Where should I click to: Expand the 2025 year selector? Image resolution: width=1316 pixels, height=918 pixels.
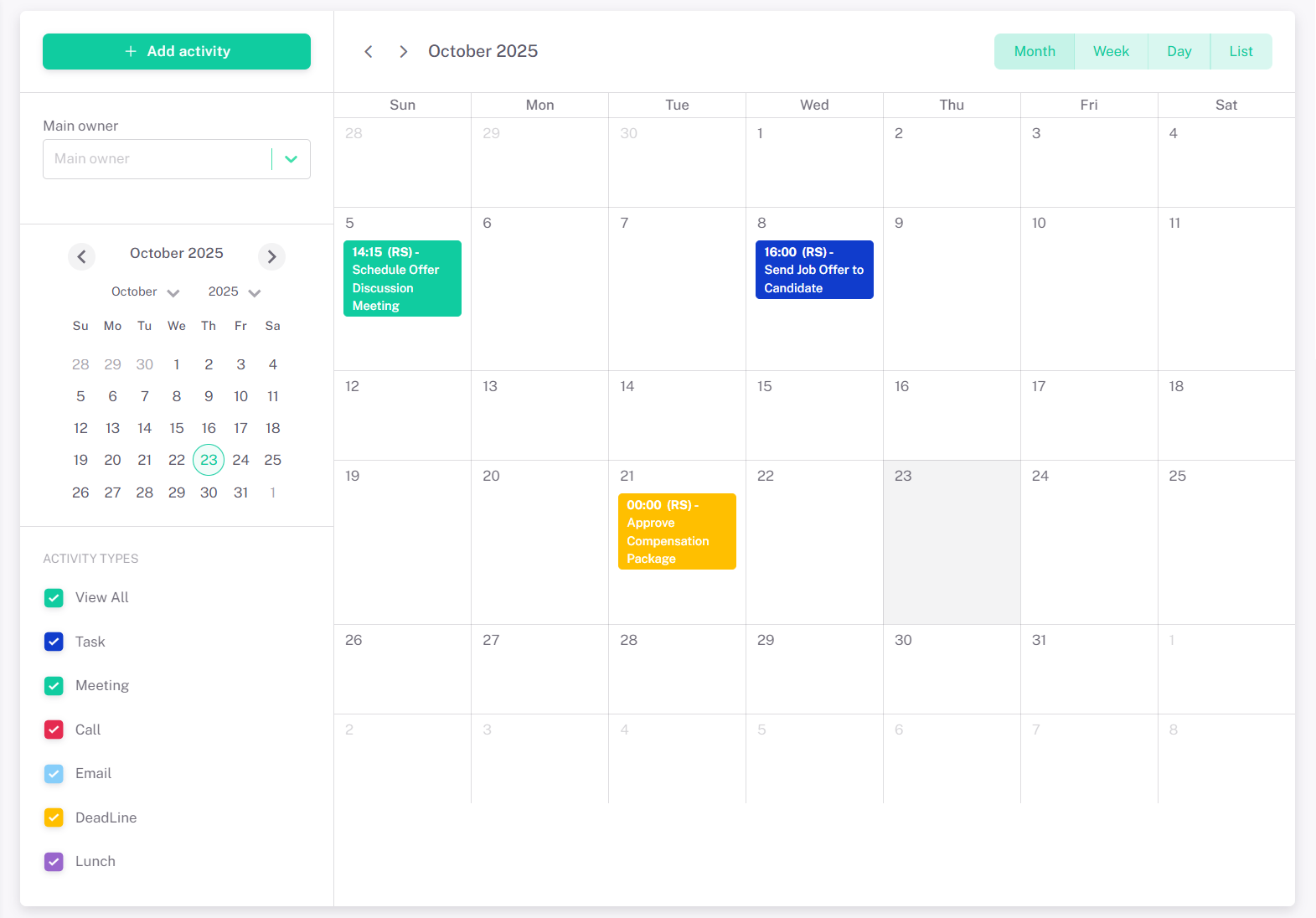click(x=235, y=292)
